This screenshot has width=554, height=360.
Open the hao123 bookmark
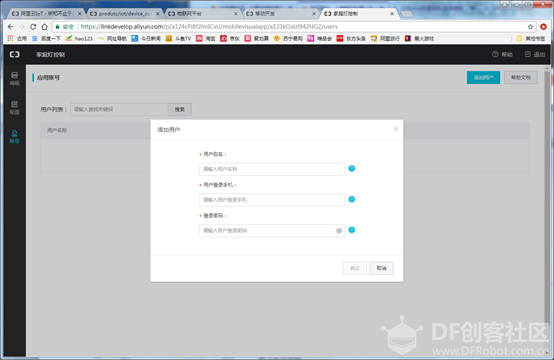pos(79,39)
